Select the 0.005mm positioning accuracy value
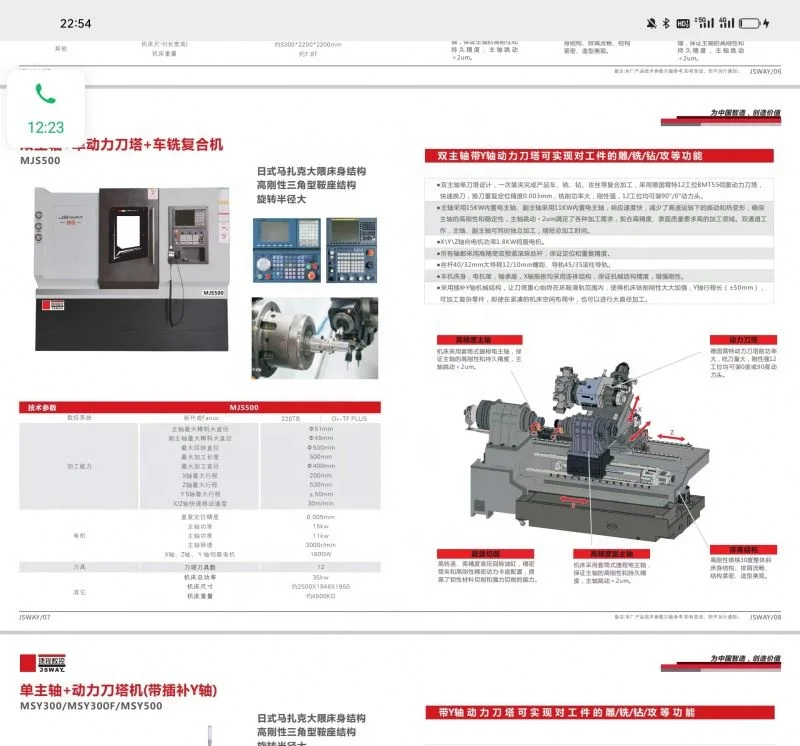The height and width of the screenshot is (746, 800). [x=321, y=517]
